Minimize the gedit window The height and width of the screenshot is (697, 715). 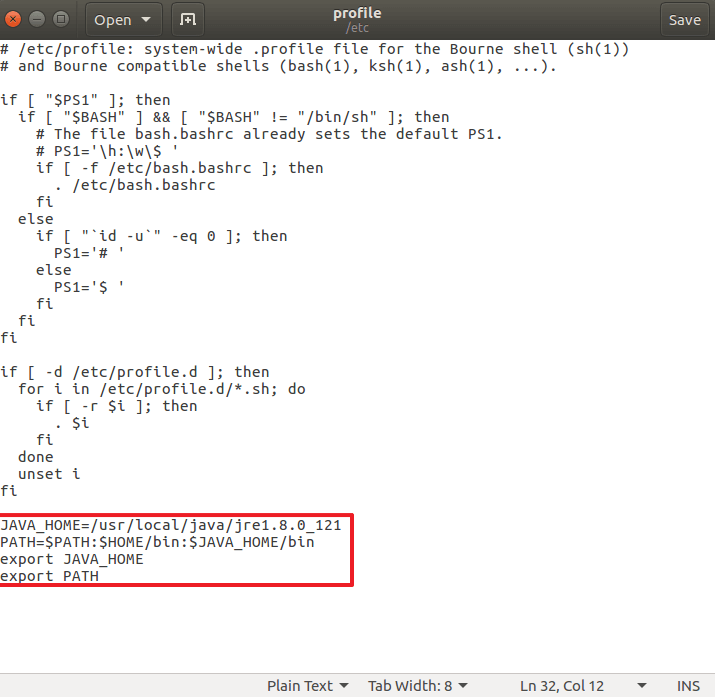pos(36,20)
